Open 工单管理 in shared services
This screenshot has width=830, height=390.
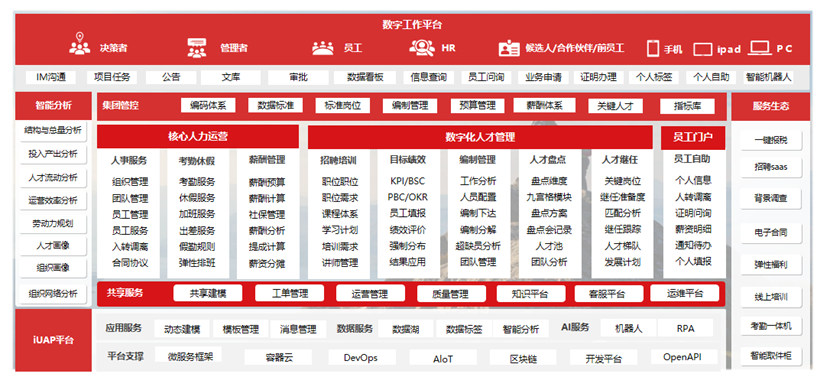(x=289, y=294)
